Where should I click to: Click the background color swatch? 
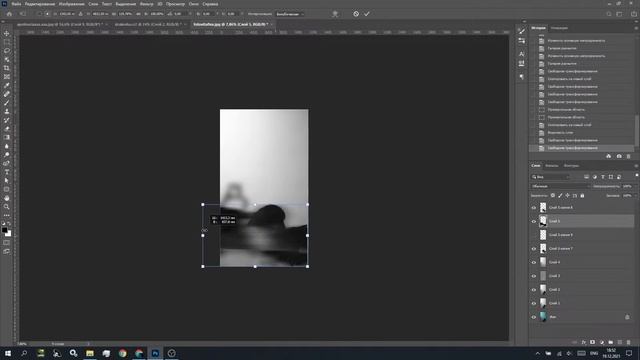pyautogui.click(x=9, y=234)
